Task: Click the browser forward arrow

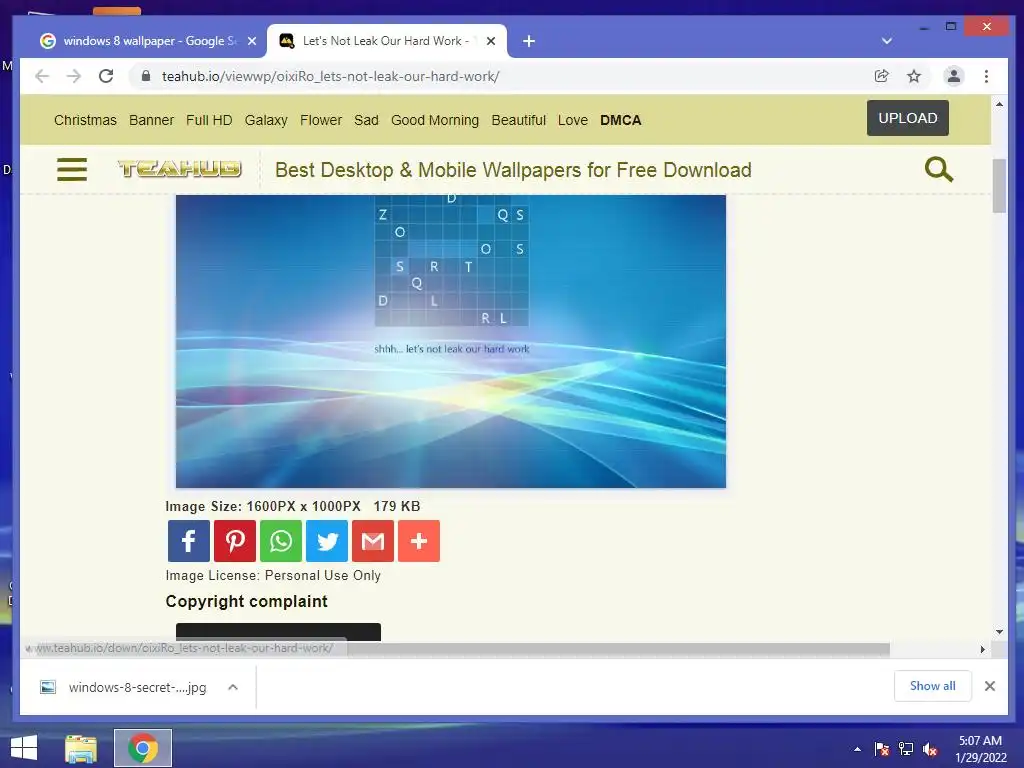Action: click(x=74, y=76)
